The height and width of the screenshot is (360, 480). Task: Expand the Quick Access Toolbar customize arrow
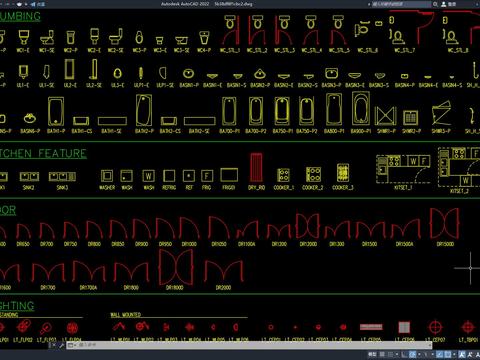(26, 4)
